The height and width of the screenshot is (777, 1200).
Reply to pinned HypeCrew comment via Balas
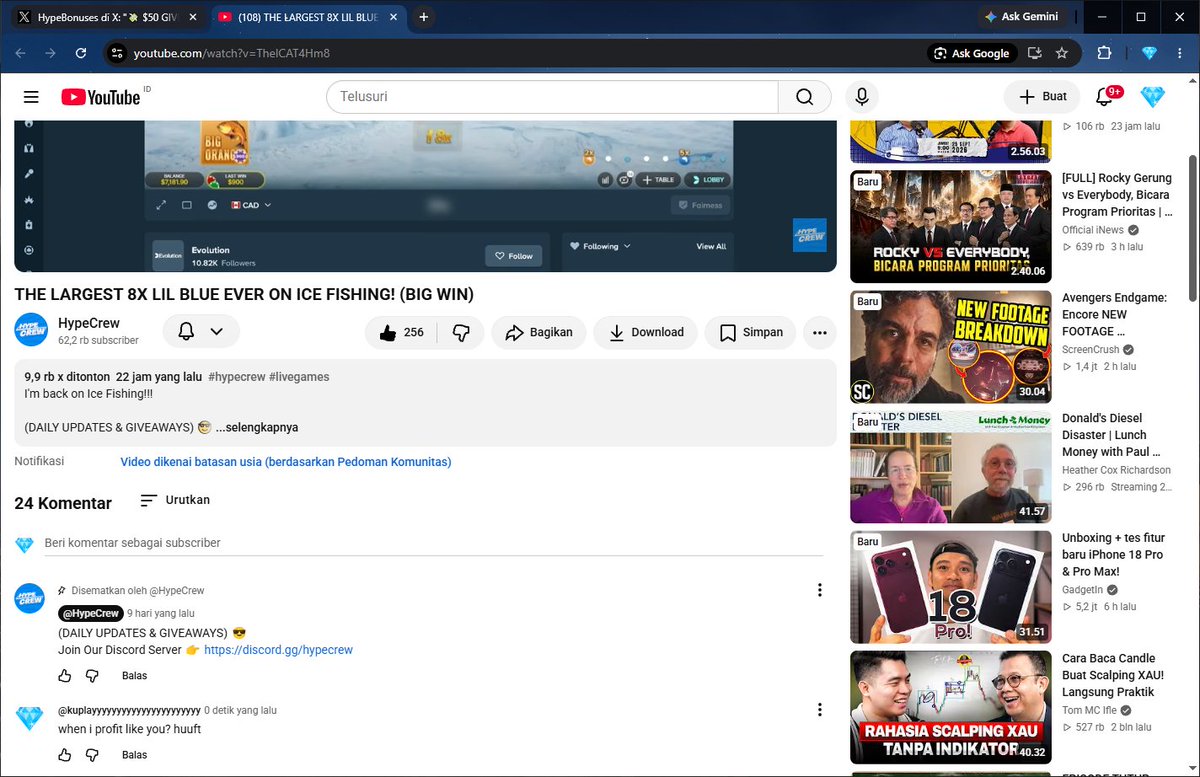pyautogui.click(x=134, y=676)
